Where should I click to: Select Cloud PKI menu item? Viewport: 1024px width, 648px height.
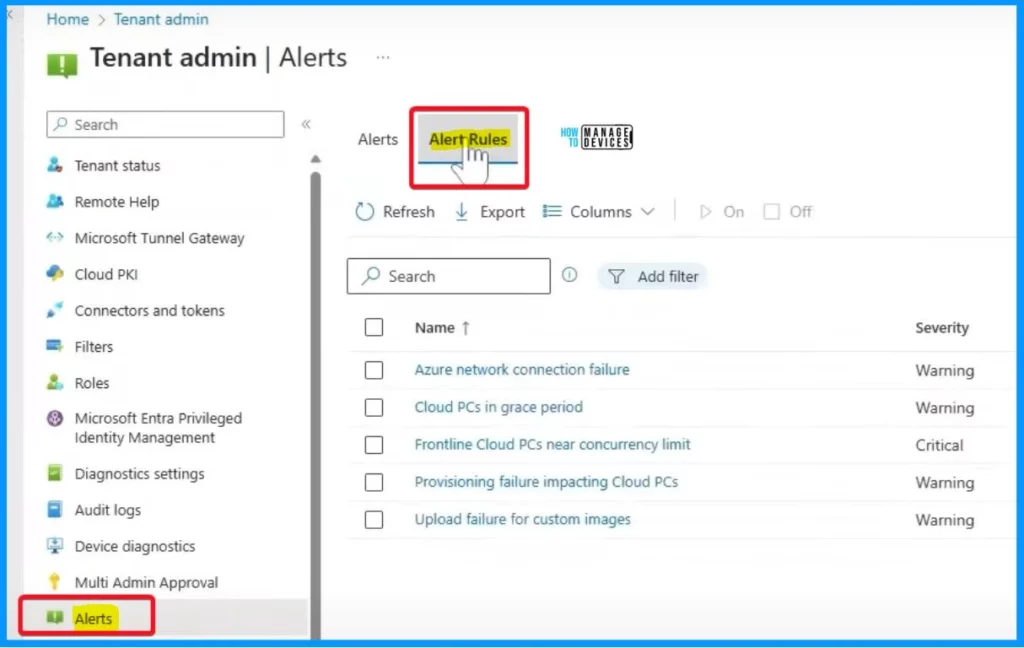tap(106, 274)
